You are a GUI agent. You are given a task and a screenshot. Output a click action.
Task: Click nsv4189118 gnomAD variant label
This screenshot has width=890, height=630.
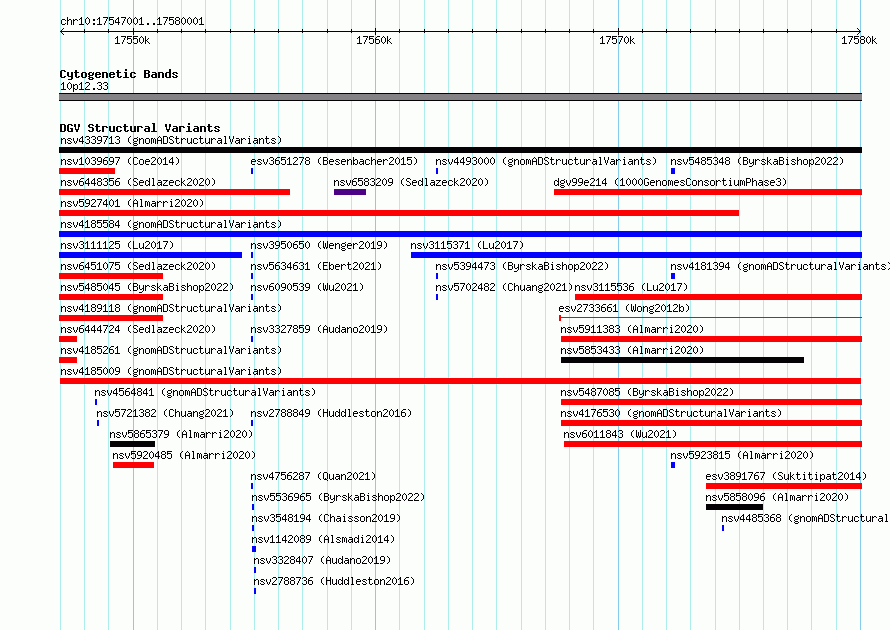171,308
